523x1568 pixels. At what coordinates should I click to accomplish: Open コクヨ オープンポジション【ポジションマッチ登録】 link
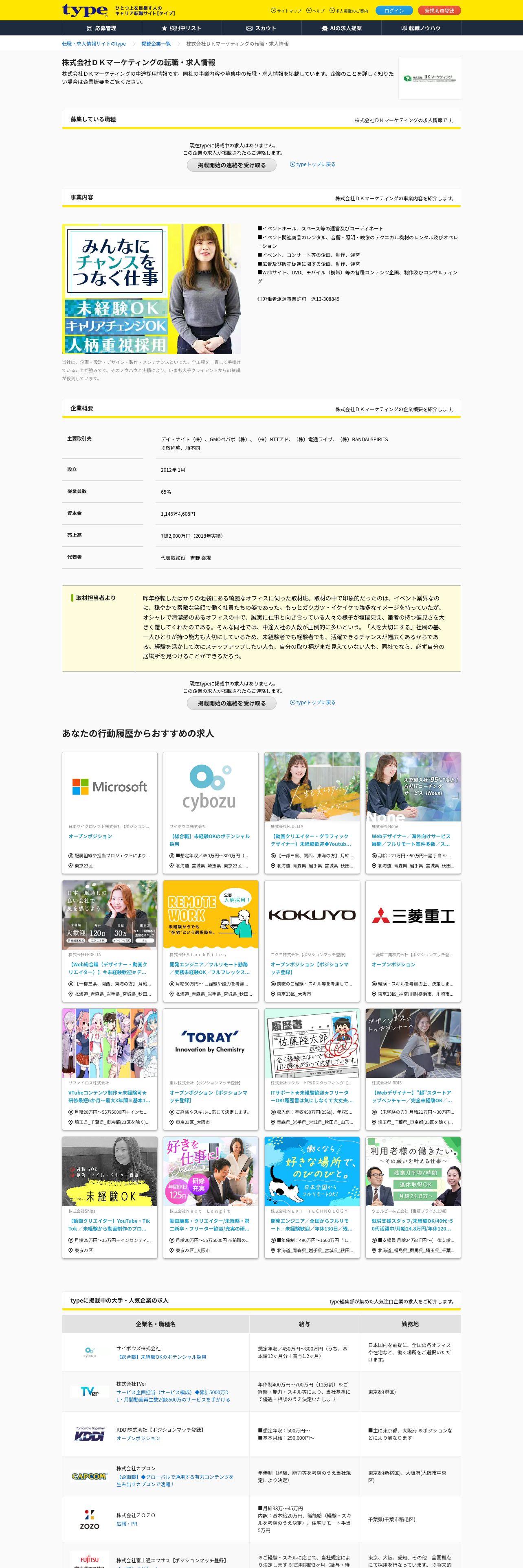click(x=310, y=968)
